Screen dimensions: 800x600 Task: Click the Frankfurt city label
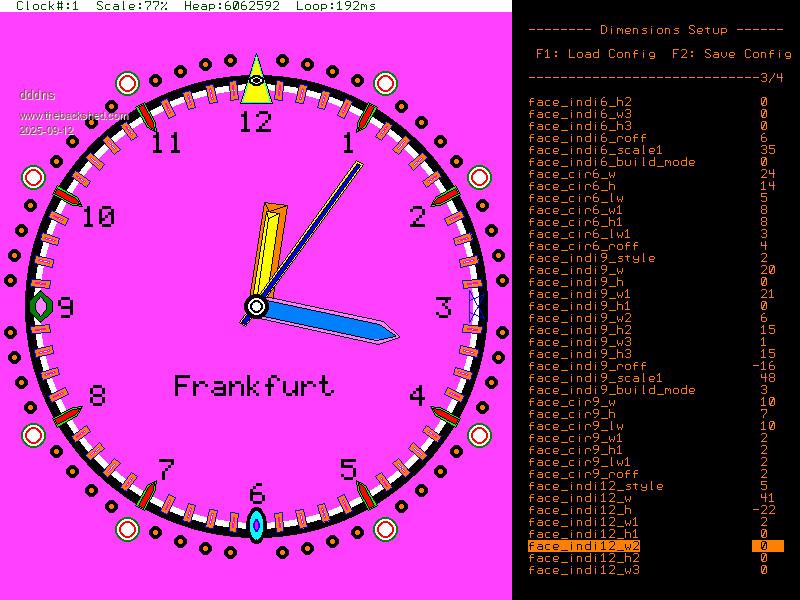[254, 386]
